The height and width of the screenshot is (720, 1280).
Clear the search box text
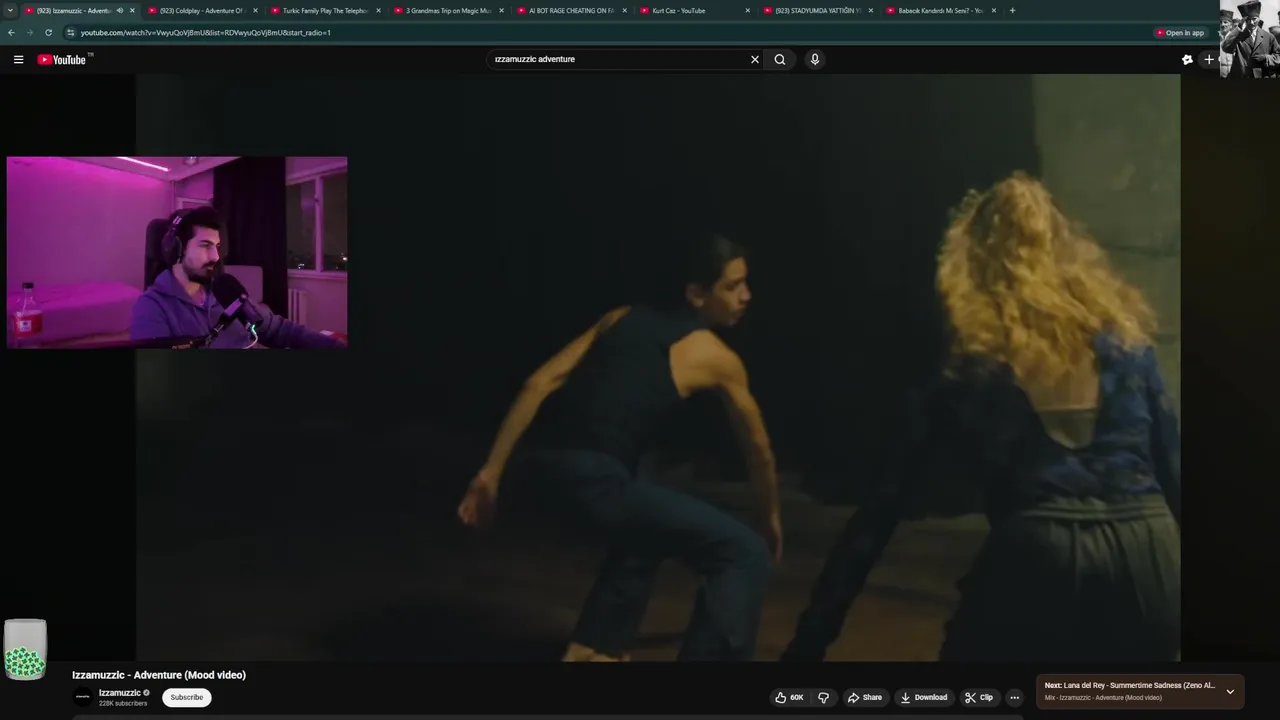755,59
